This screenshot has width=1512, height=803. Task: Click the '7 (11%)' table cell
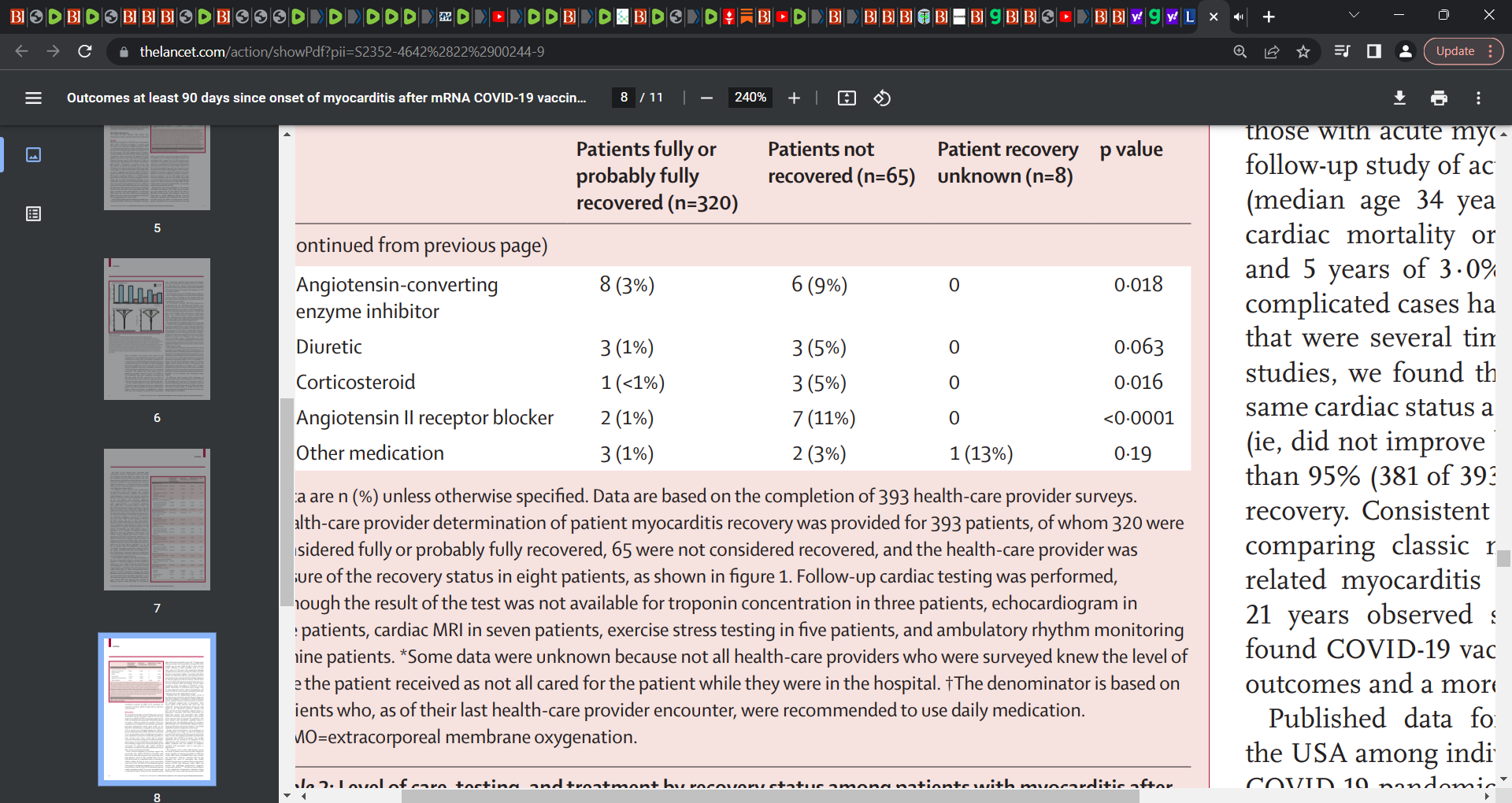(x=824, y=417)
